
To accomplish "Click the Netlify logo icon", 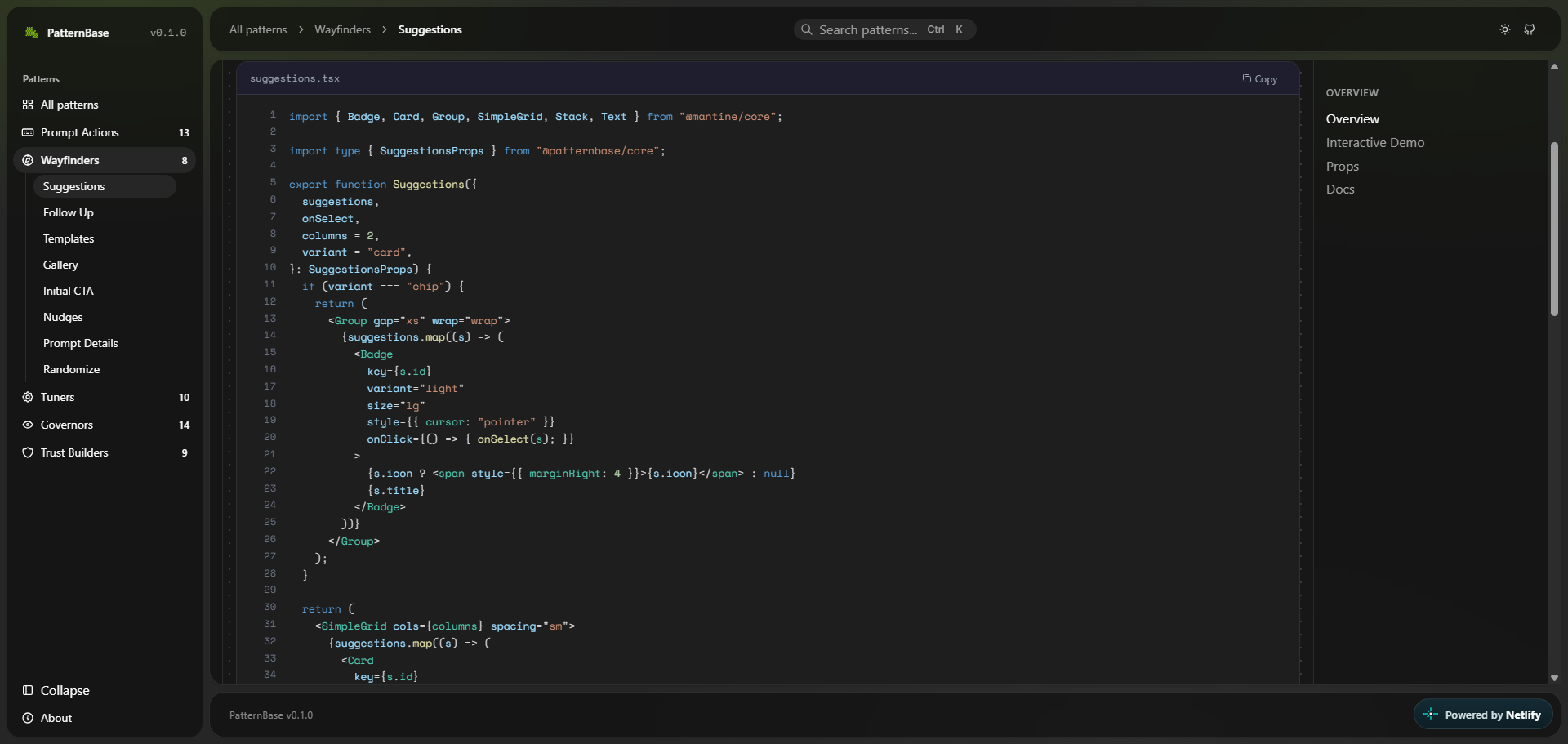I will tap(1431, 715).
